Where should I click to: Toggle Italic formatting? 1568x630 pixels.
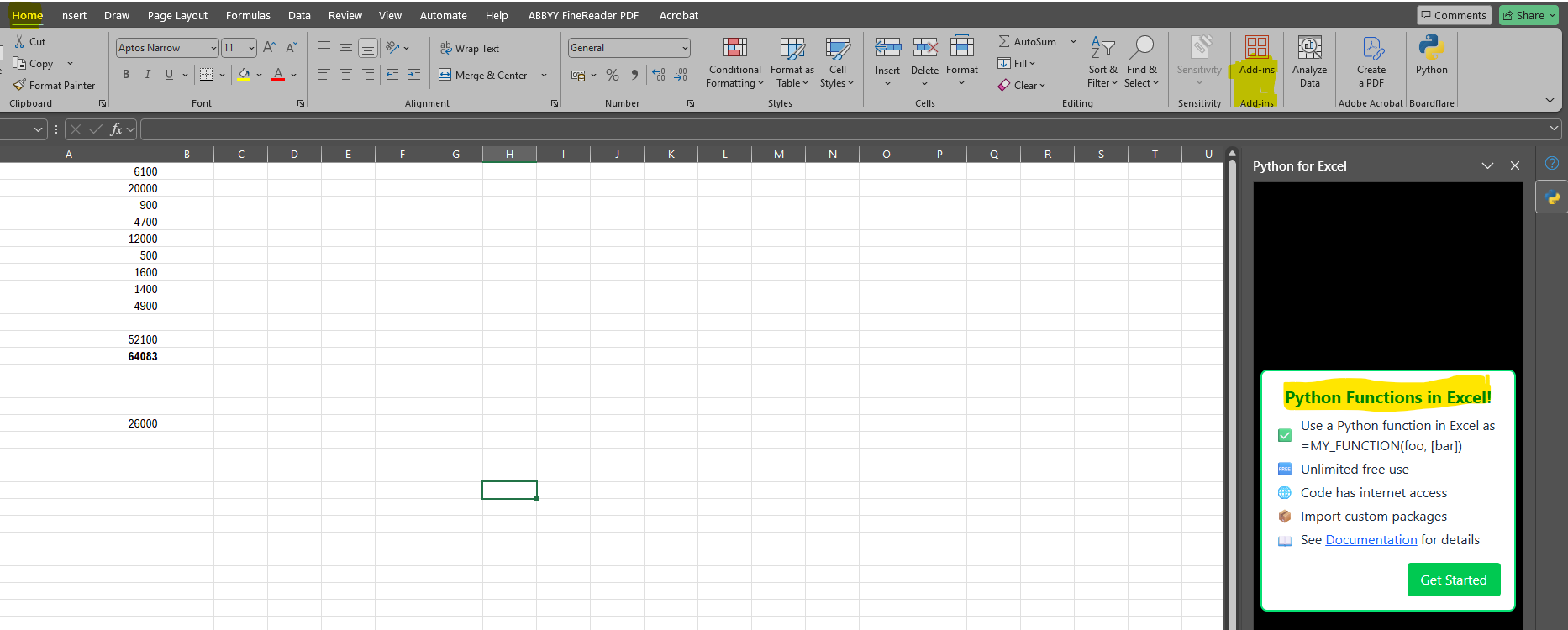[148, 75]
